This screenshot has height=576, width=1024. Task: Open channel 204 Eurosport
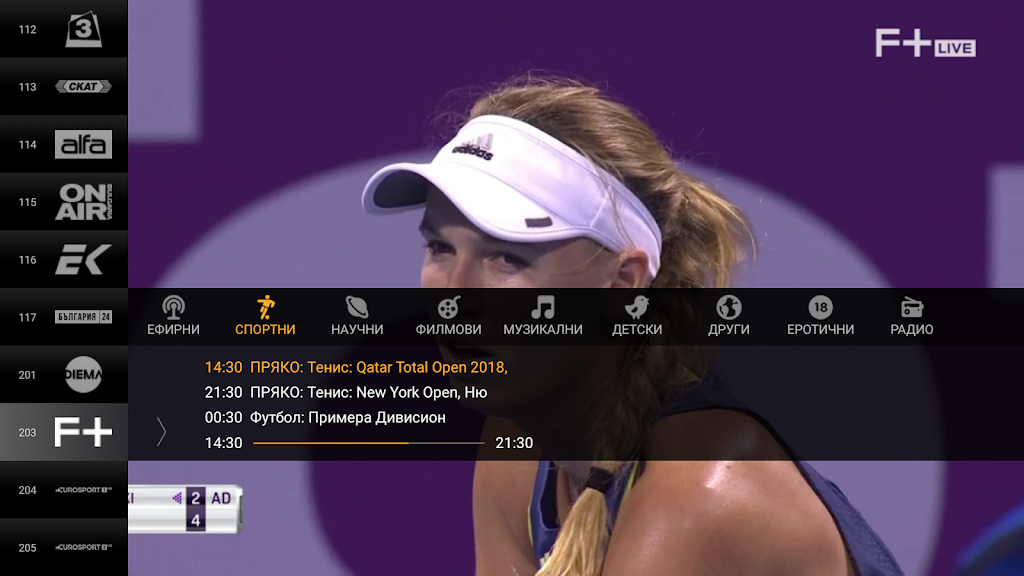(x=64, y=490)
